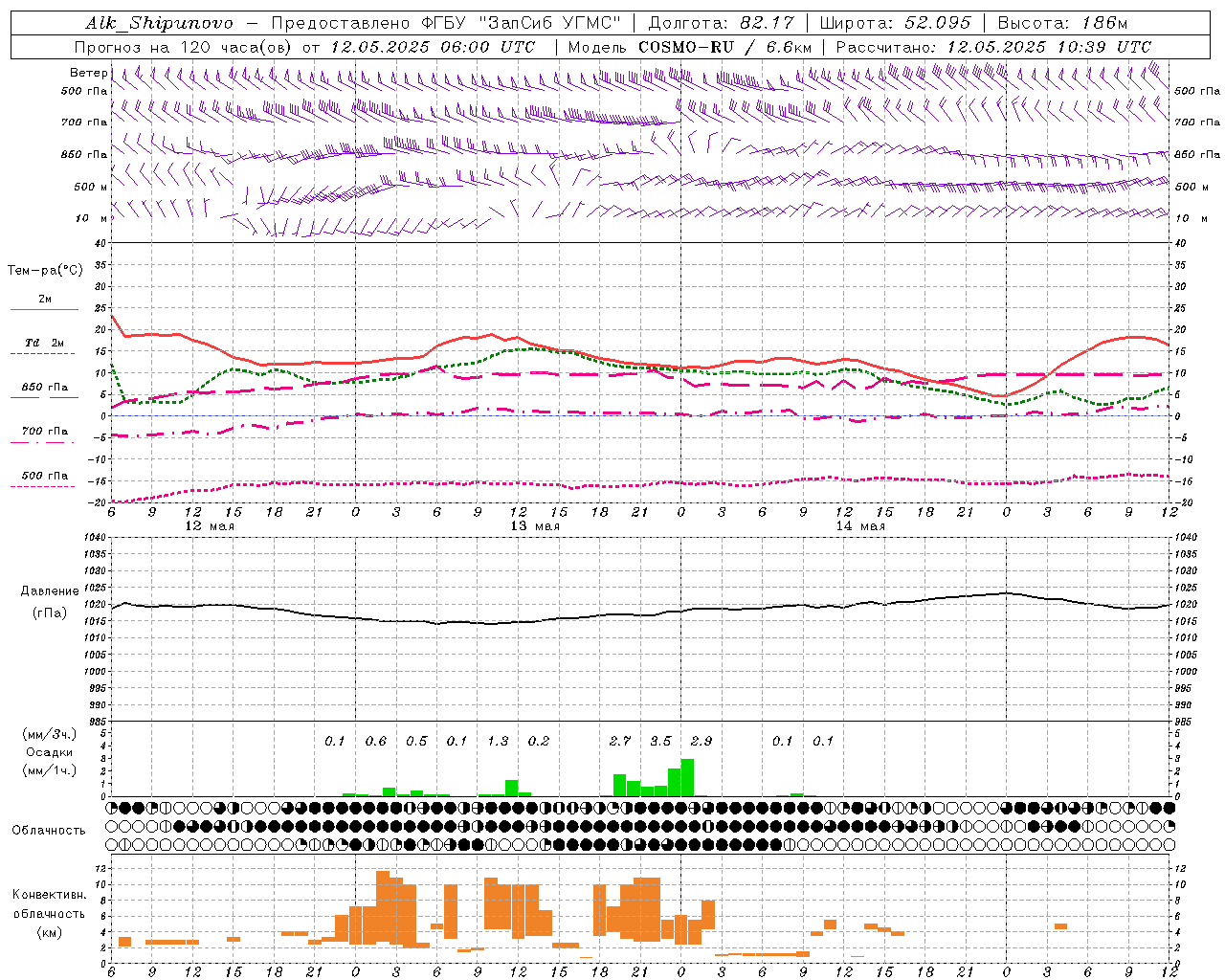Screen dimensions: 1225x980
Task: Click the '0.6' precipitation value
Action: 376,742
